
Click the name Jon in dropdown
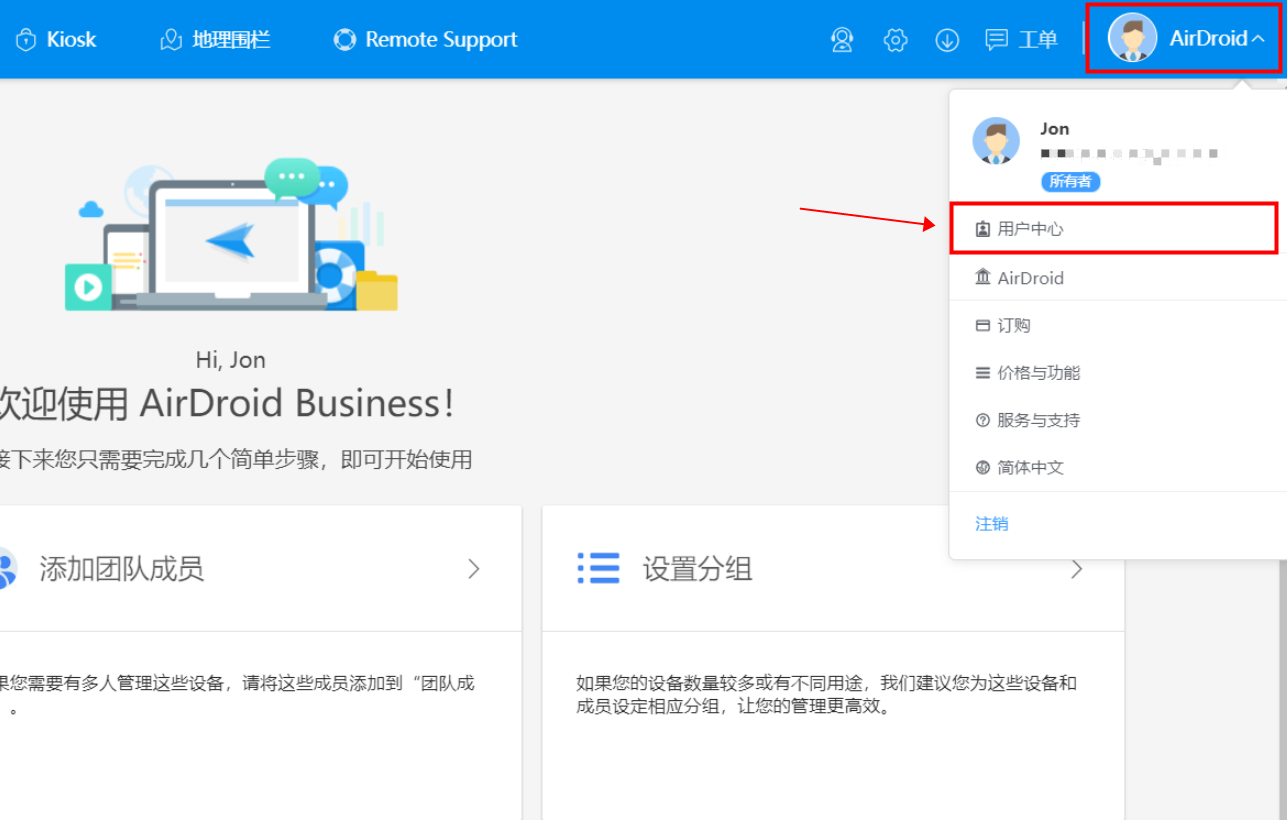pyautogui.click(x=1055, y=129)
